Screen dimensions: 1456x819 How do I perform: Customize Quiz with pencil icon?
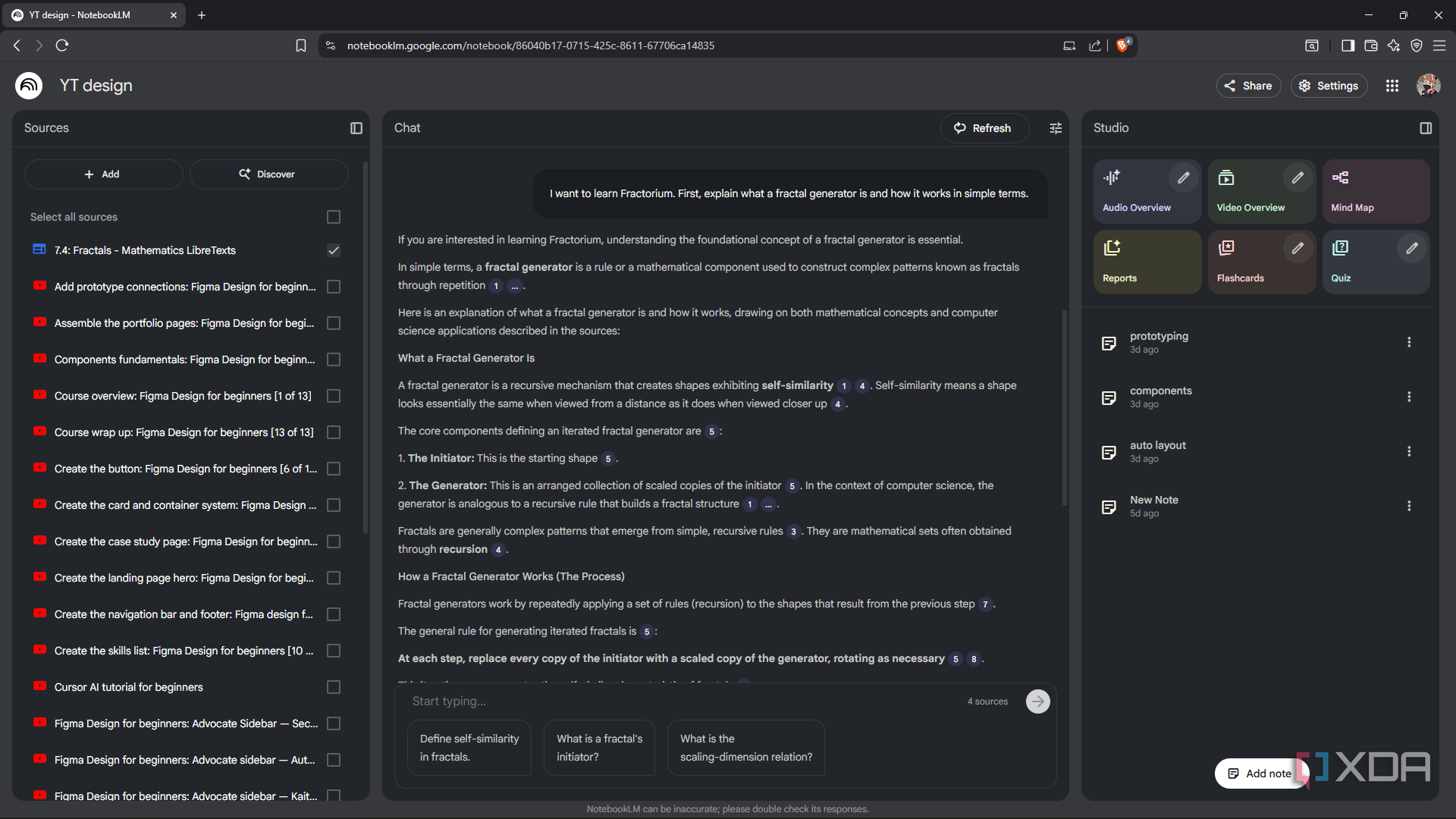tap(1412, 249)
